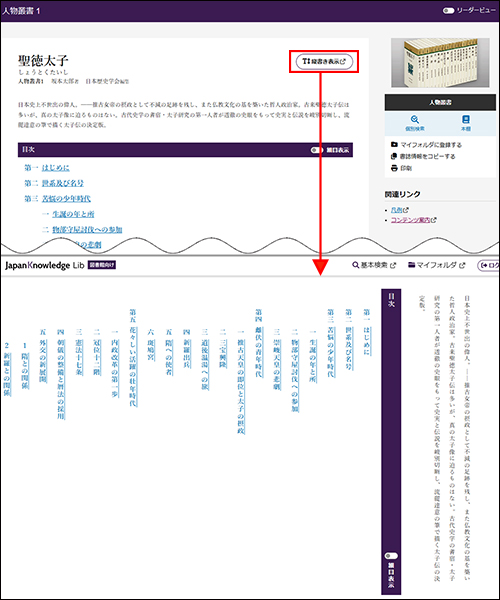Open the コンテンツ案内 related link

[x=414, y=220]
